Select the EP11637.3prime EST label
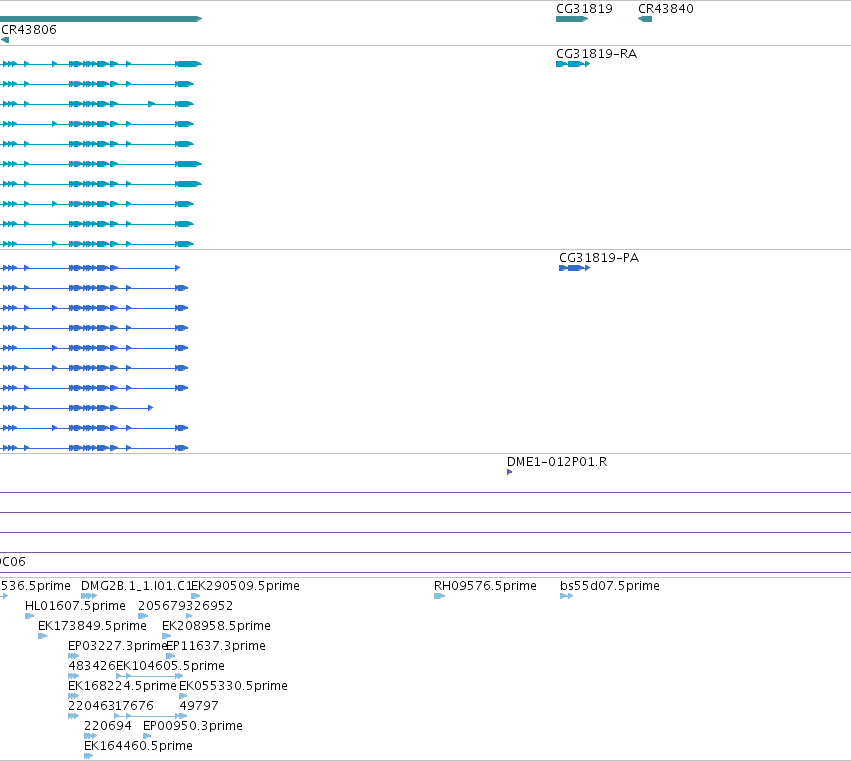This screenshot has height=761, width=851. click(216, 646)
